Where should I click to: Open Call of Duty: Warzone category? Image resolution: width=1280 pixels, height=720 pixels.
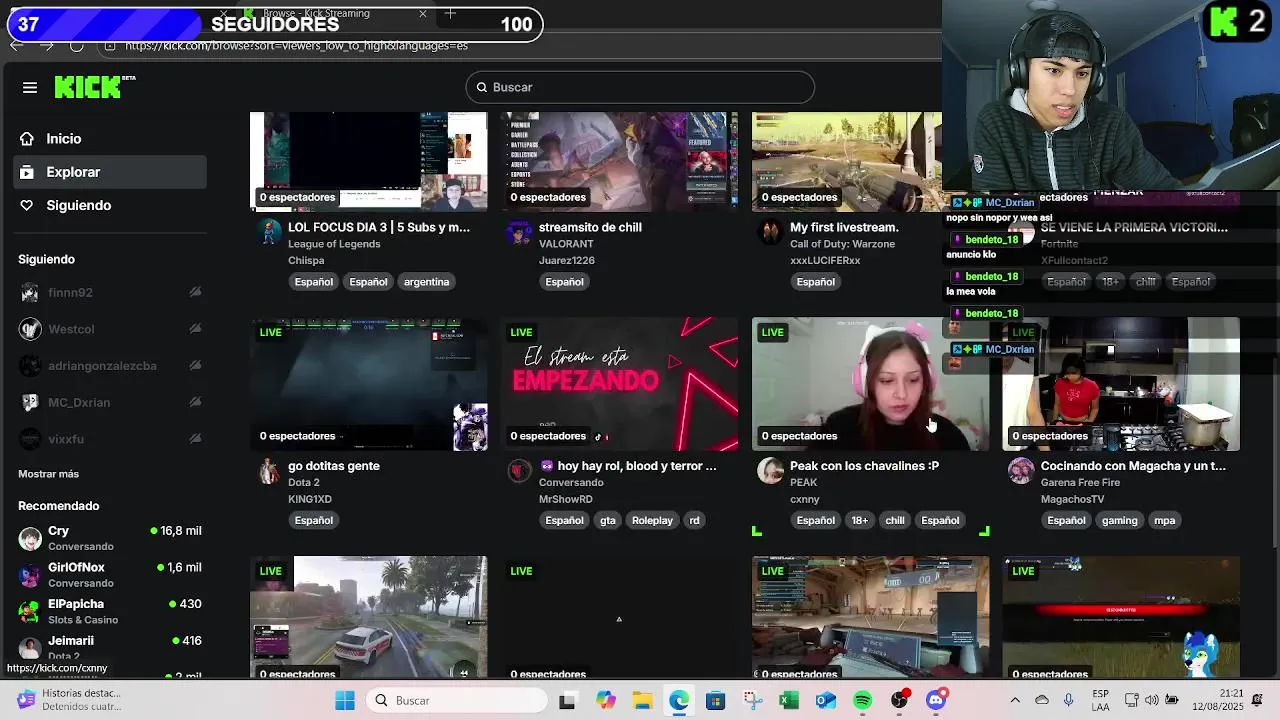843,244
